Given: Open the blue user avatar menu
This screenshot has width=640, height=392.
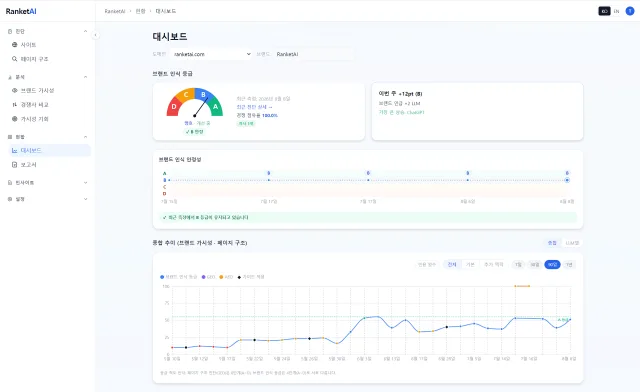Looking at the screenshot, I should pos(630,11).
